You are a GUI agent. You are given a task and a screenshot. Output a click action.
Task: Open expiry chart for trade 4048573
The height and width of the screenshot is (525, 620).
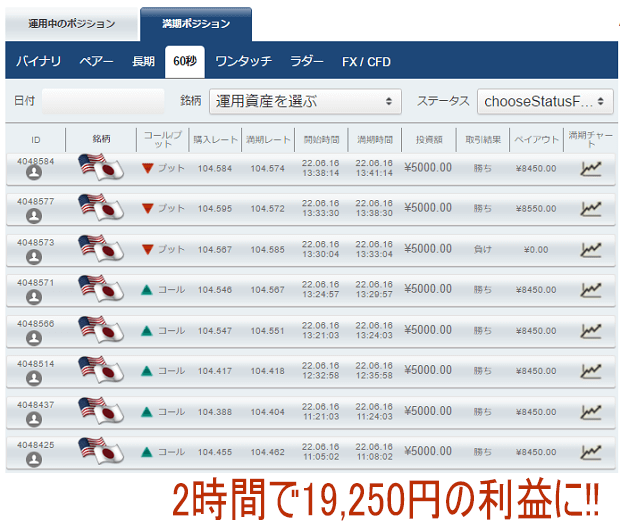(x=591, y=250)
